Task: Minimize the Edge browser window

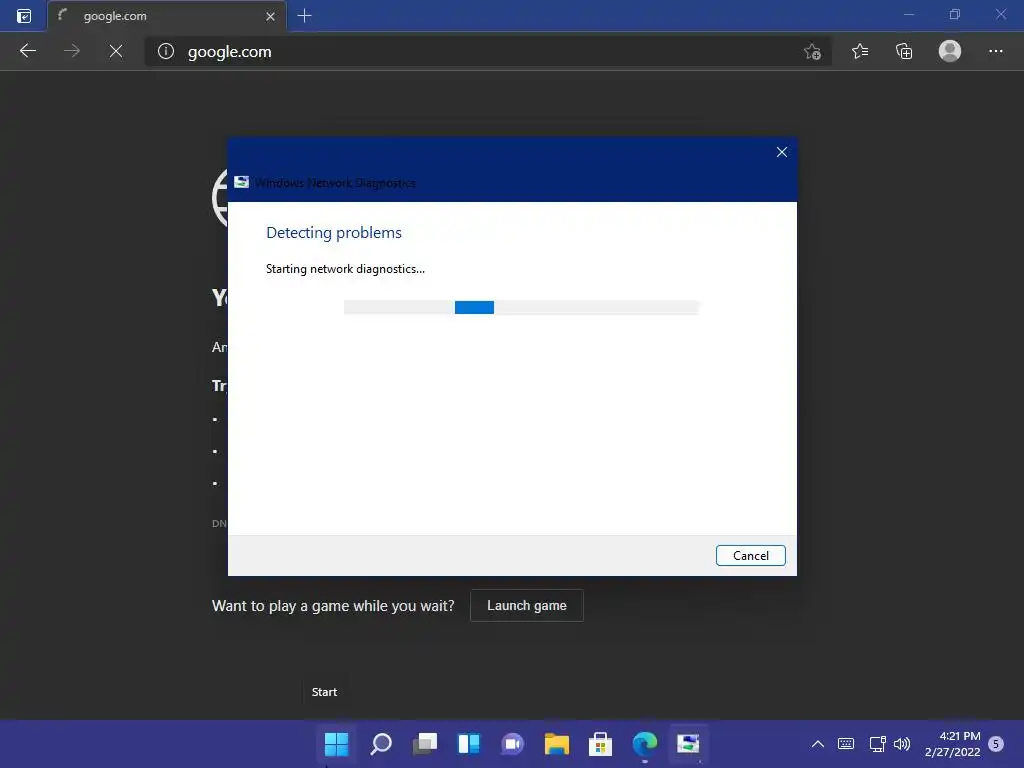Action: [x=909, y=14]
